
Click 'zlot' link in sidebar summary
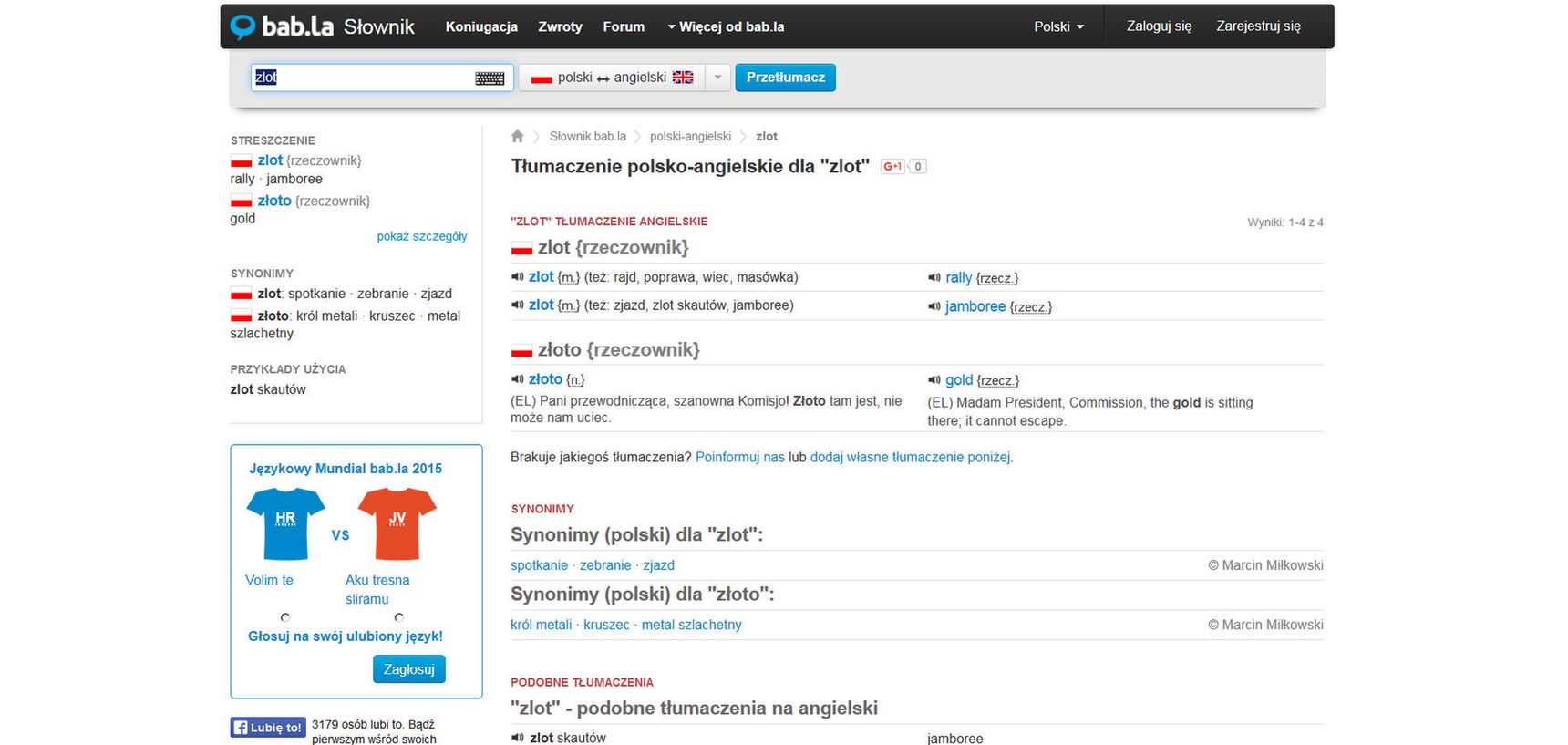(x=270, y=160)
